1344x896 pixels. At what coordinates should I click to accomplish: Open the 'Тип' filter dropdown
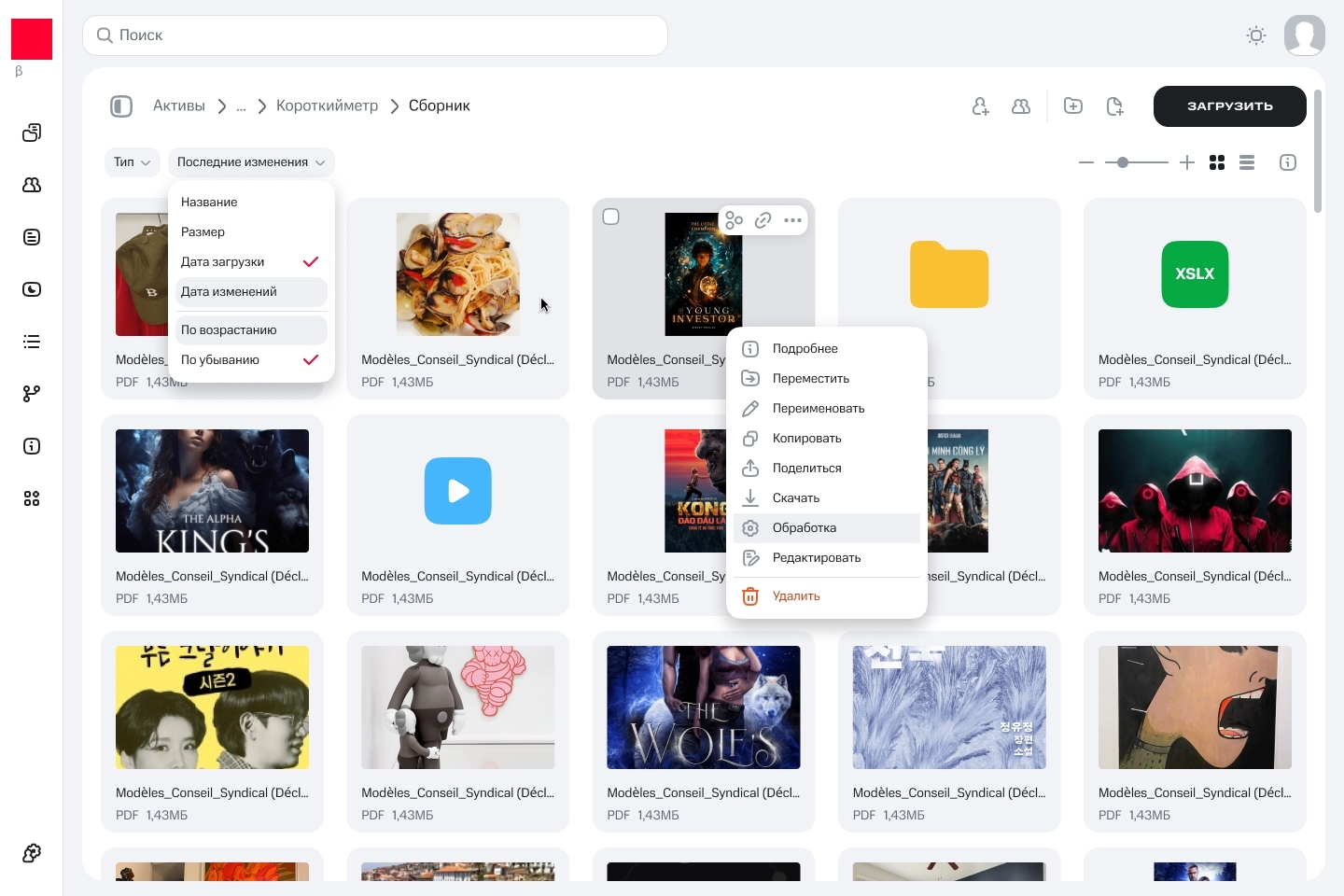point(132,162)
